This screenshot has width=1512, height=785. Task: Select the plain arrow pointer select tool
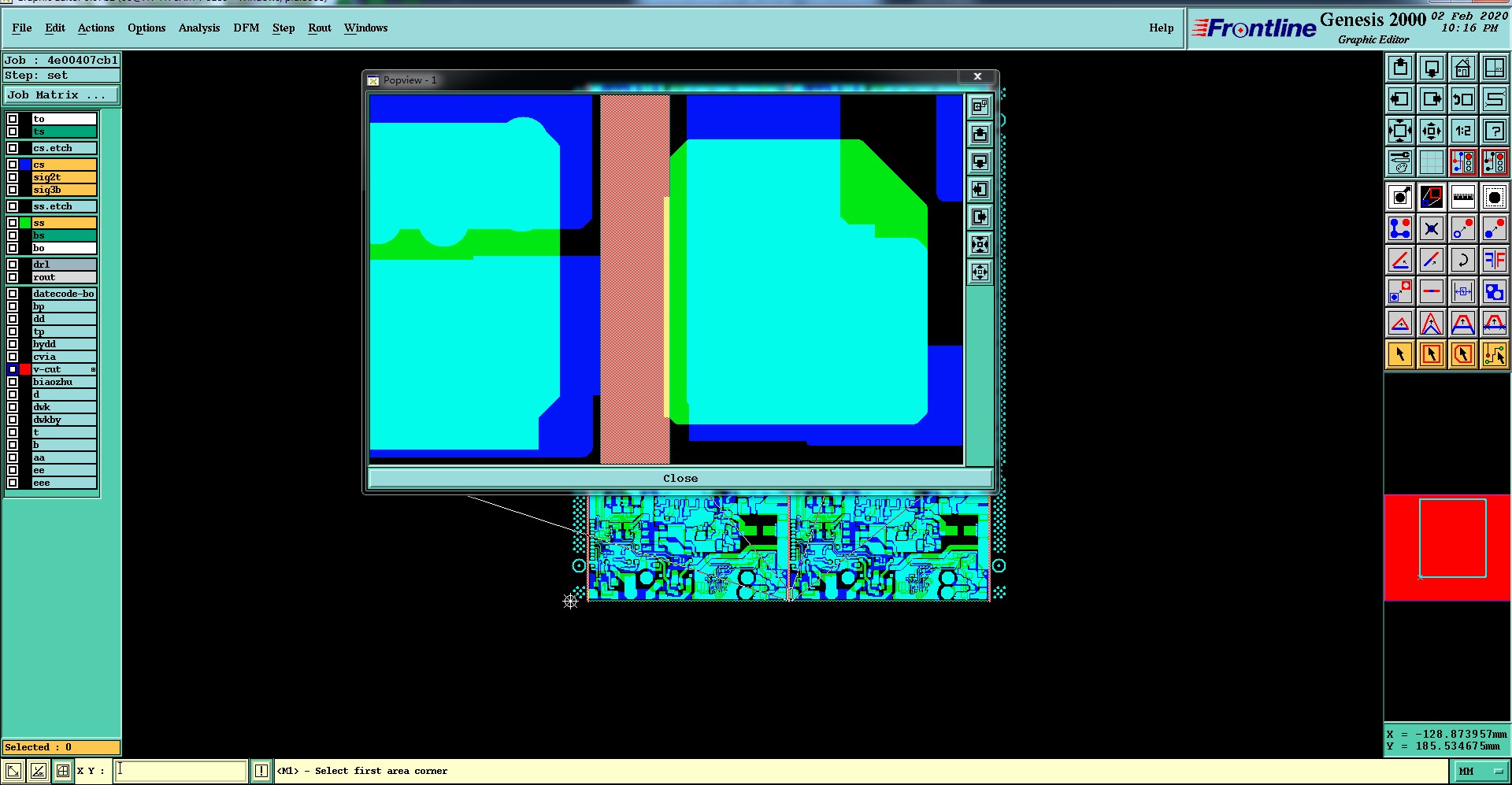[x=1400, y=354]
